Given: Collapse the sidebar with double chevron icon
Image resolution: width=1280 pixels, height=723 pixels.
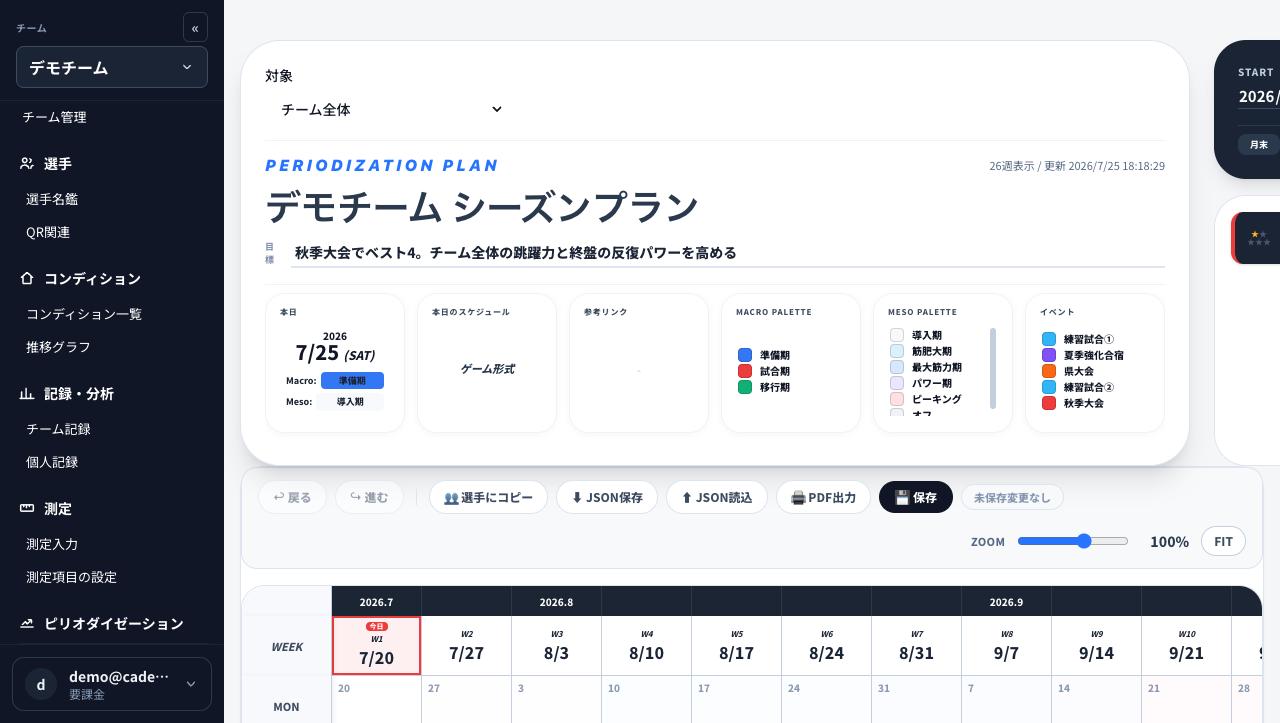Looking at the screenshot, I should coord(195,27).
